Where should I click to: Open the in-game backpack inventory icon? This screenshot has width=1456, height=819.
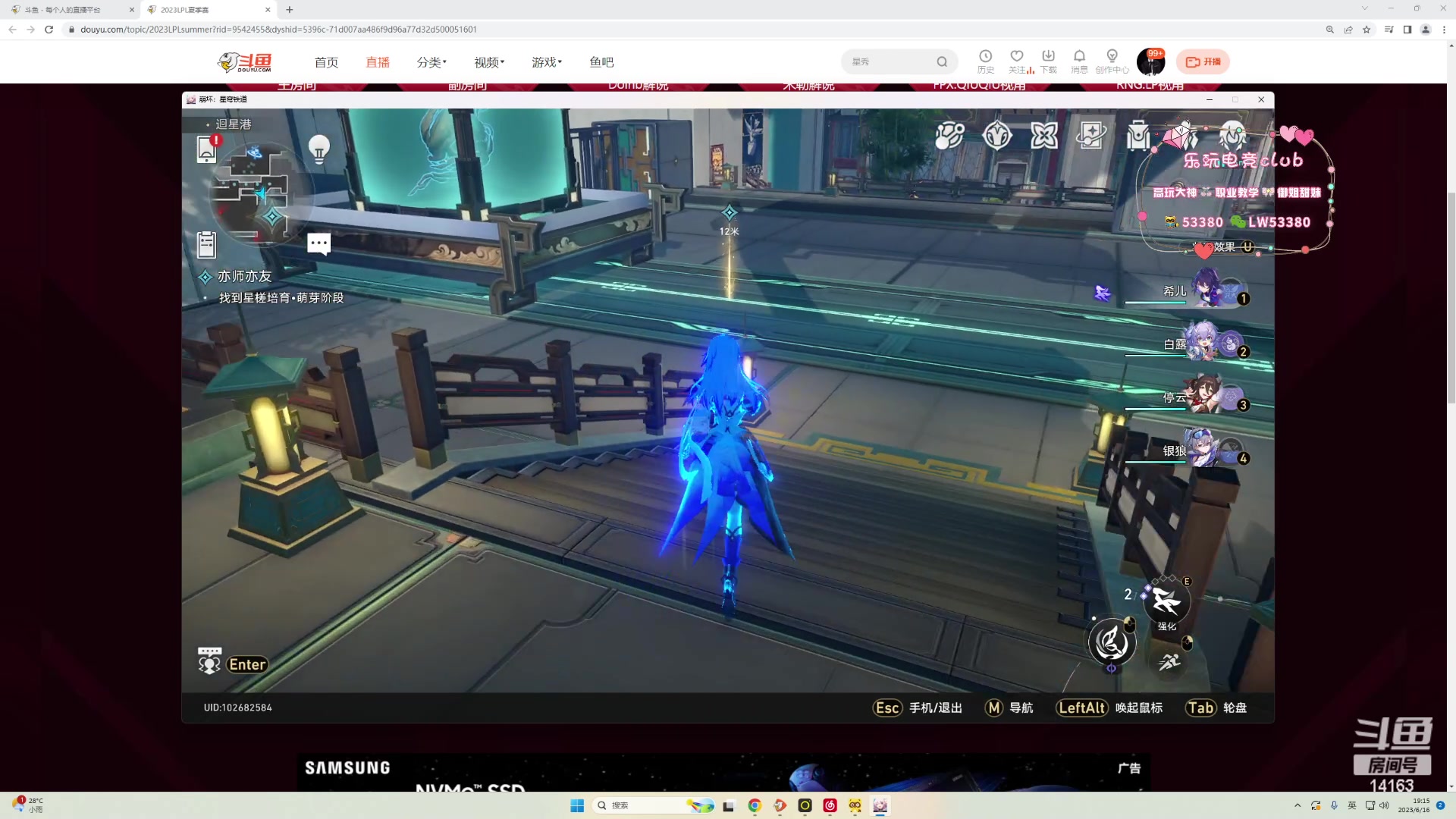tap(1137, 136)
